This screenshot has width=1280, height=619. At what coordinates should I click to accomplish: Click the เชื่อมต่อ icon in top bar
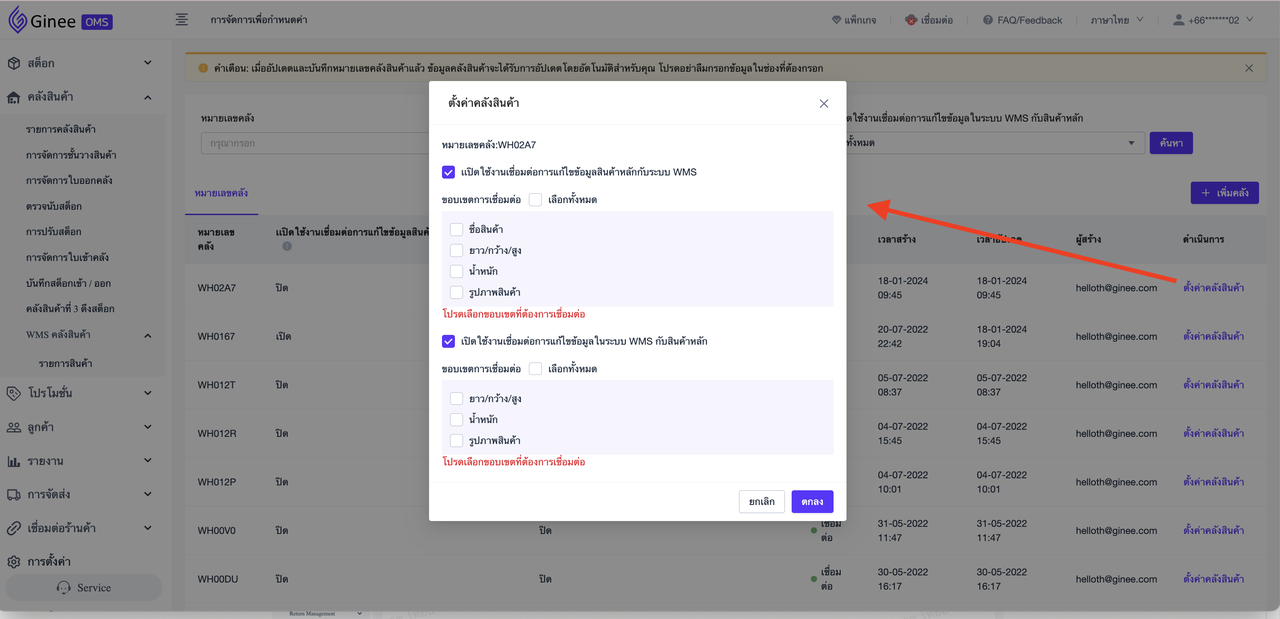[911, 20]
